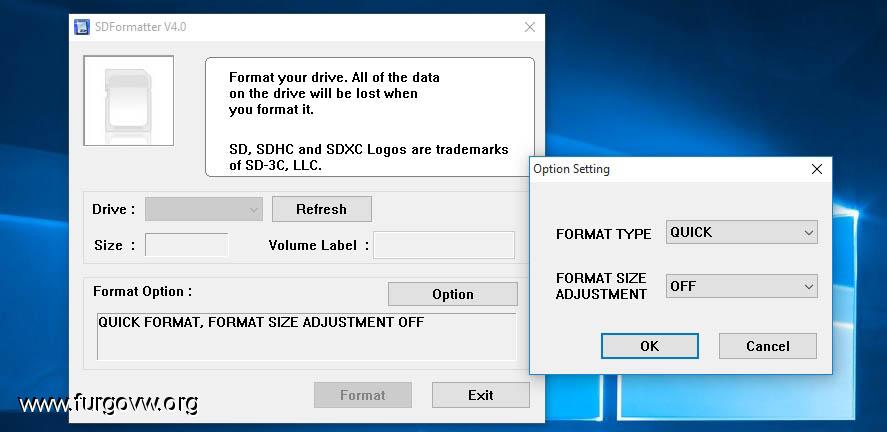This screenshot has height=432, width=887.
Task: Click the 'FORMAT TYPE' label
Action: (603, 234)
